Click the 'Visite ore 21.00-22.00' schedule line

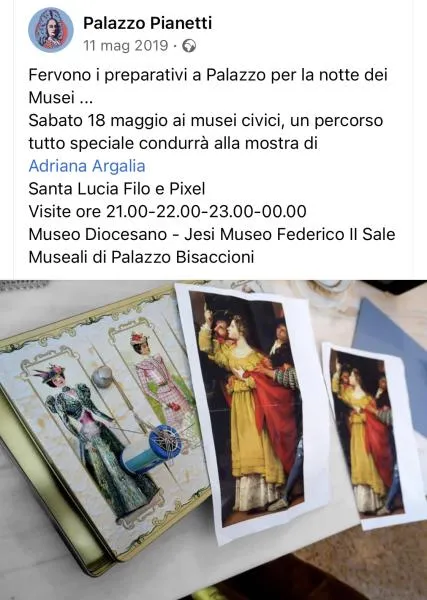(x=168, y=211)
